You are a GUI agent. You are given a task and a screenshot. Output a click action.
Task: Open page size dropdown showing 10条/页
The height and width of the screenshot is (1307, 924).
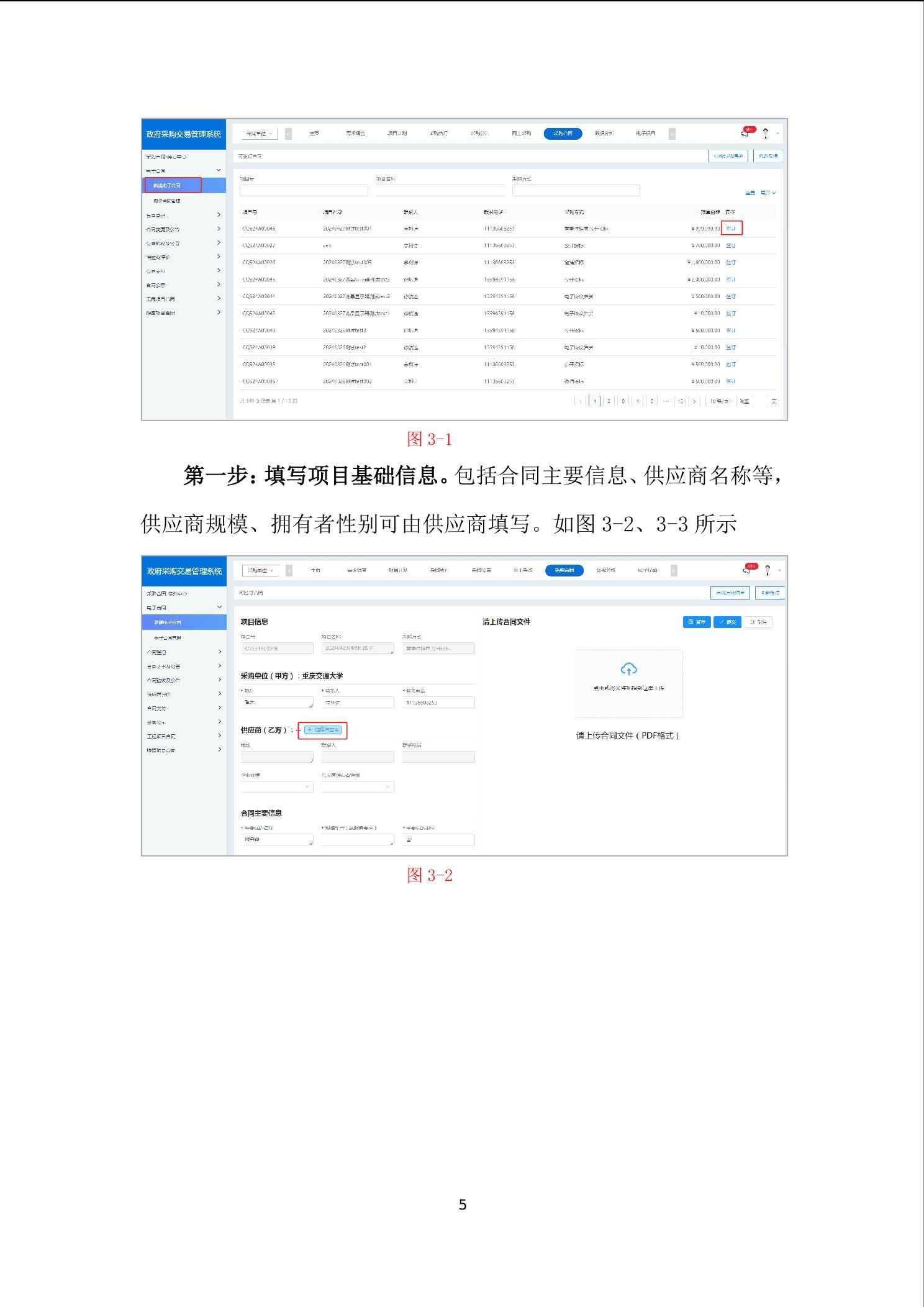pos(721,401)
